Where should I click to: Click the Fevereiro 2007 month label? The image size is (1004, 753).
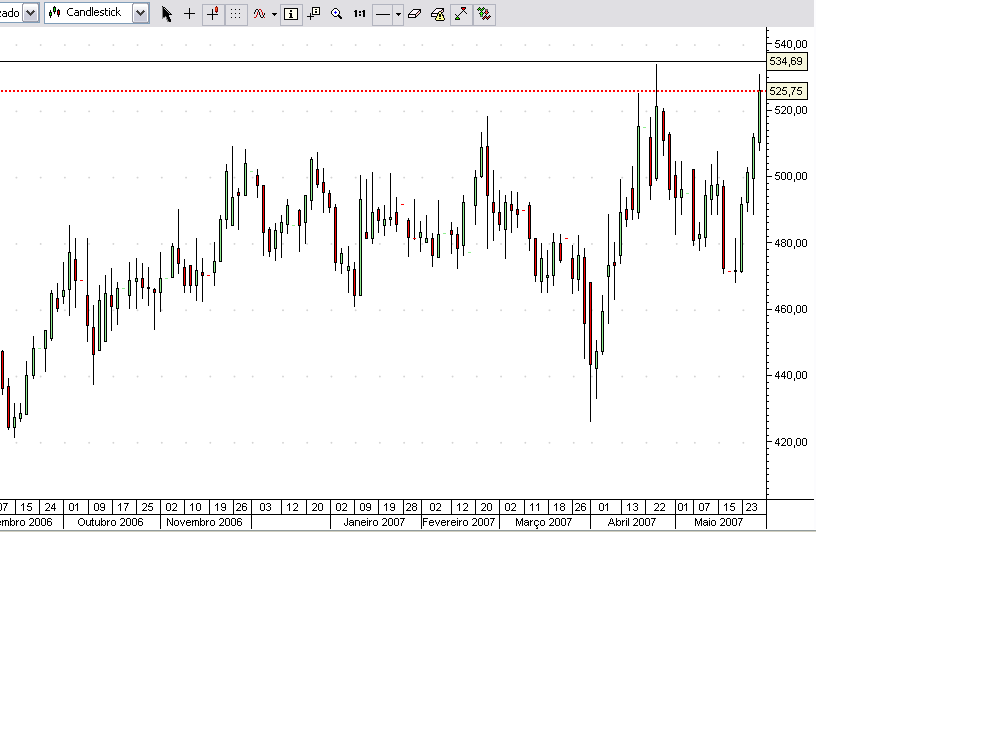click(x=458, y=522)
